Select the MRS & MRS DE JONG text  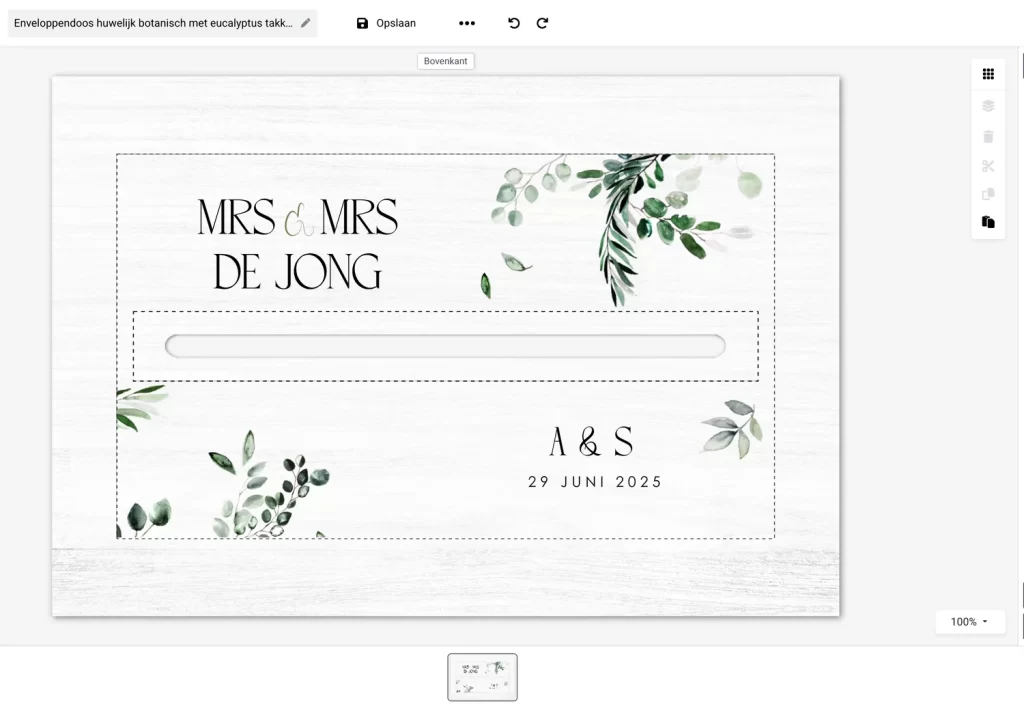(x=297, y=243)
